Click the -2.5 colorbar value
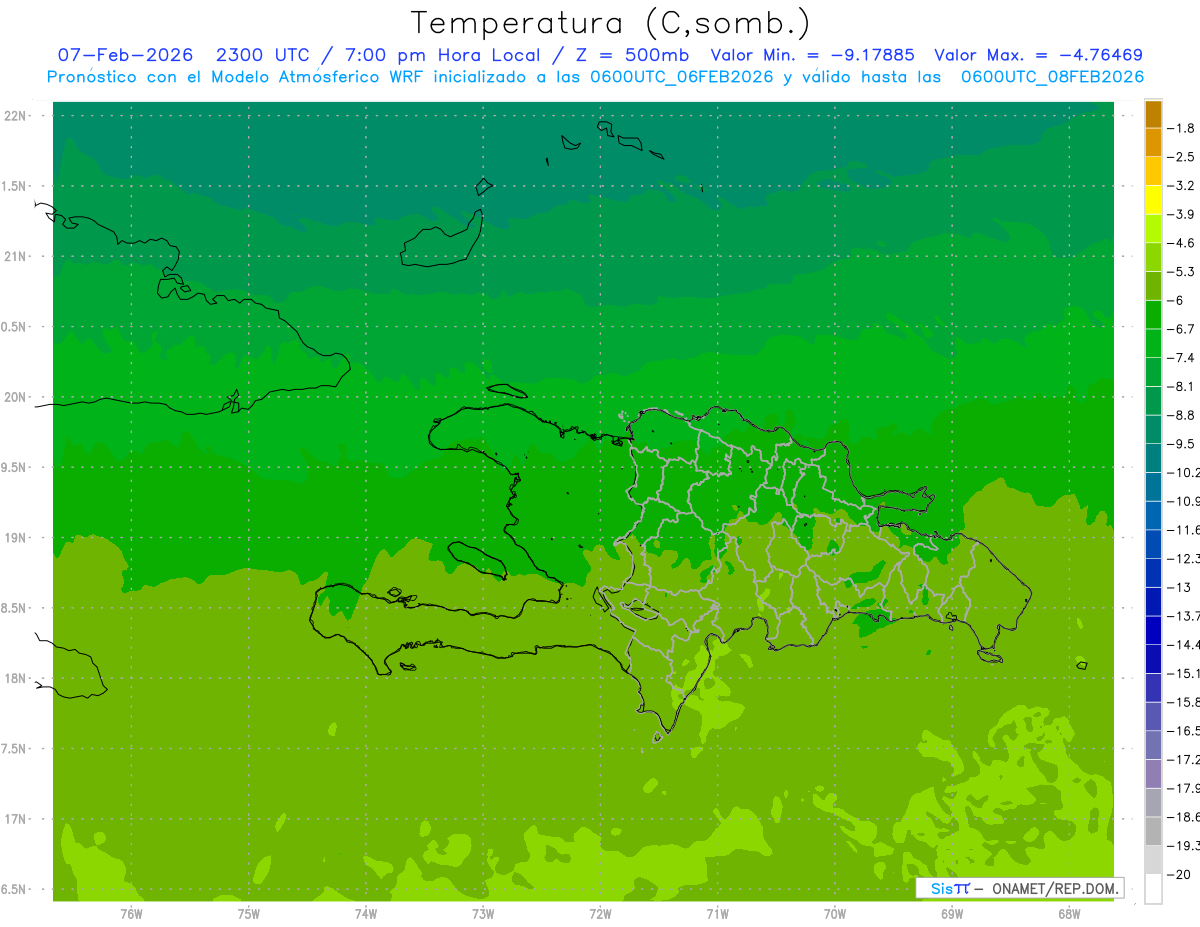Image resolution: width=1200 pixels, height=927 pixels. coord(1182,157)
